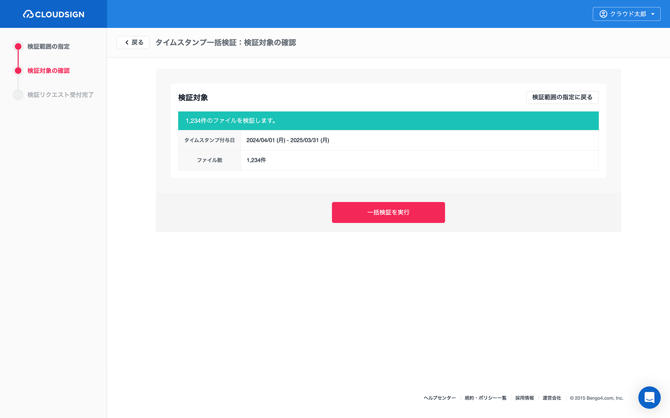Open the 運営会社 footer link
Image resolution: width=670 pixels, height=418 pixels.
(551, 398)
